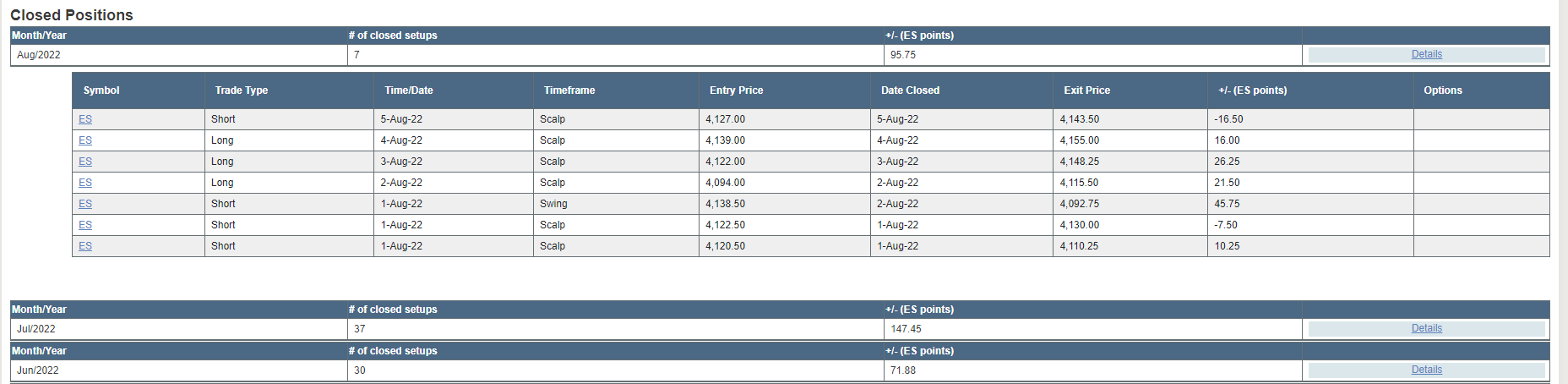Select the Exit Price column header
This screenshot has width=1568, height=384.
tap(1086, 91)
